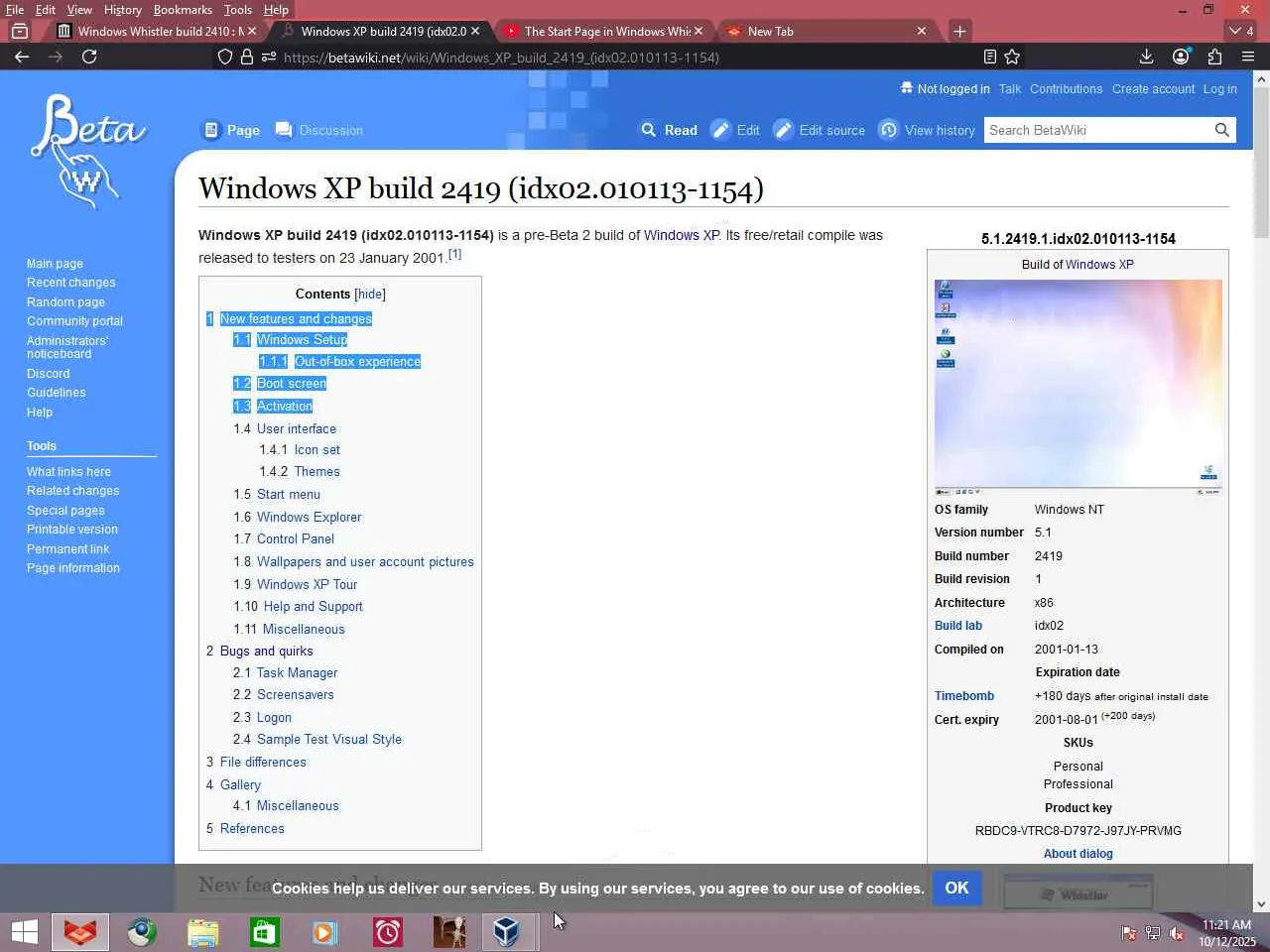Click Create account link
Screen dimensions: 1270x952
point(1154,89)
